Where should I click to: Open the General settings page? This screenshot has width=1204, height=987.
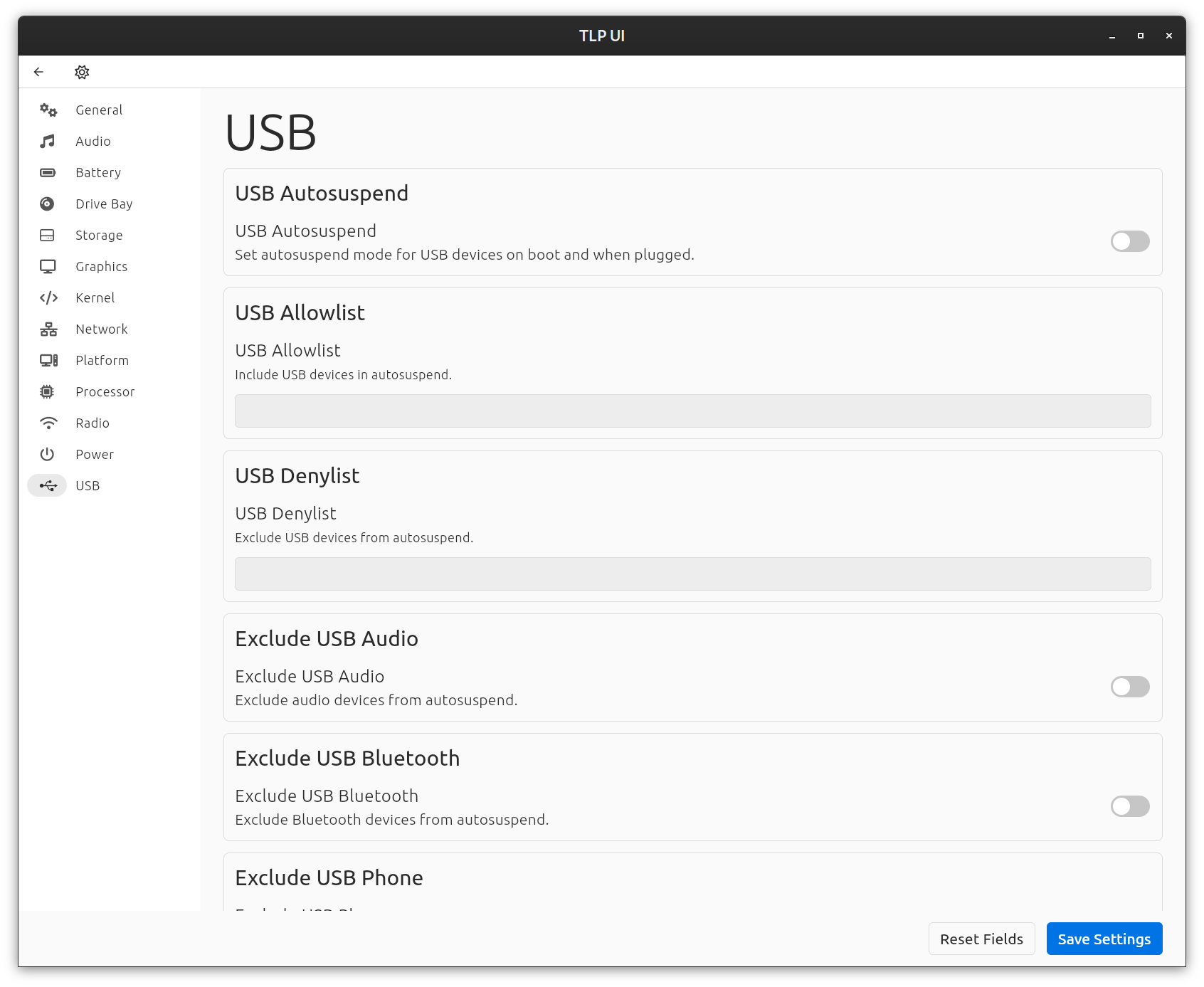(x=99, y=110)
